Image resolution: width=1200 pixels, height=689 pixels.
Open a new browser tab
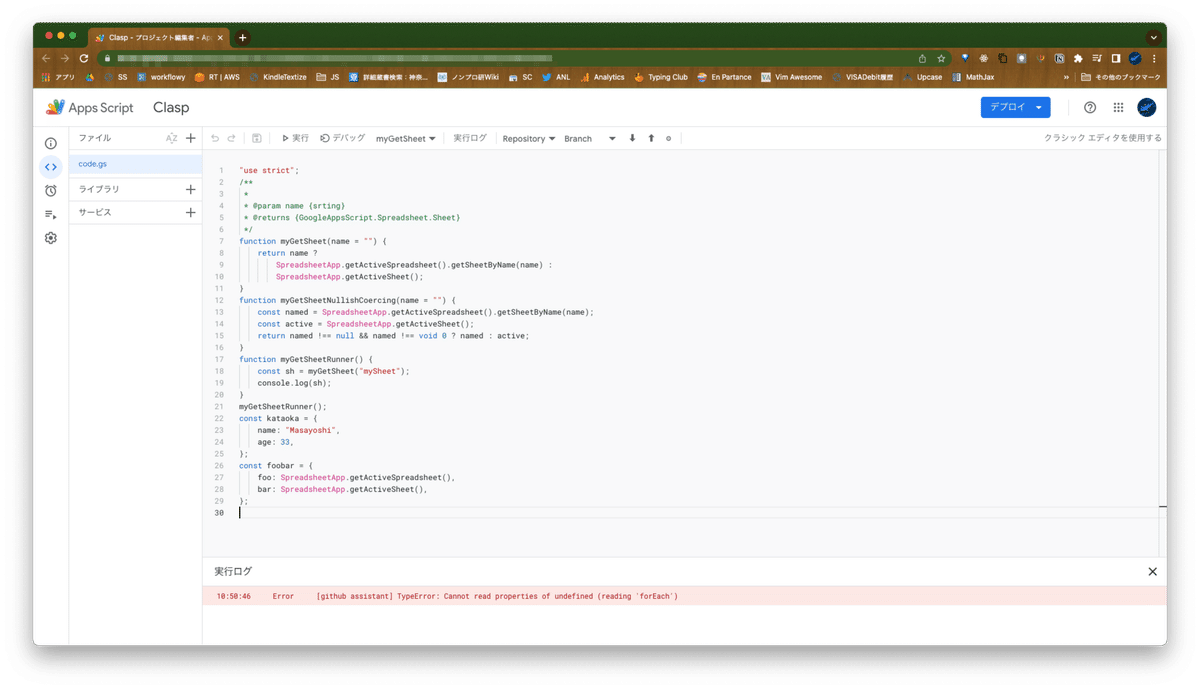[x=242, y=37]
